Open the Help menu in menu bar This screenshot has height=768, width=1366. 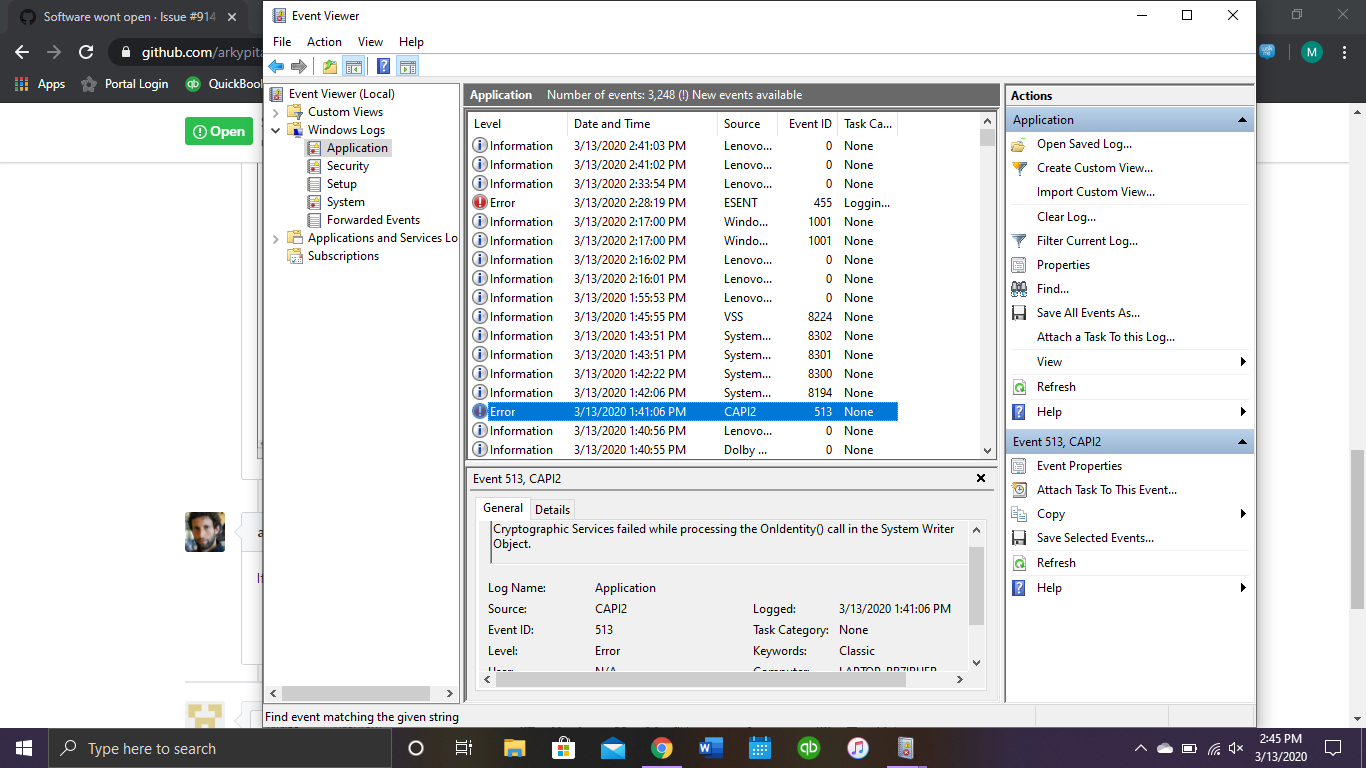(x=411, y=42)
